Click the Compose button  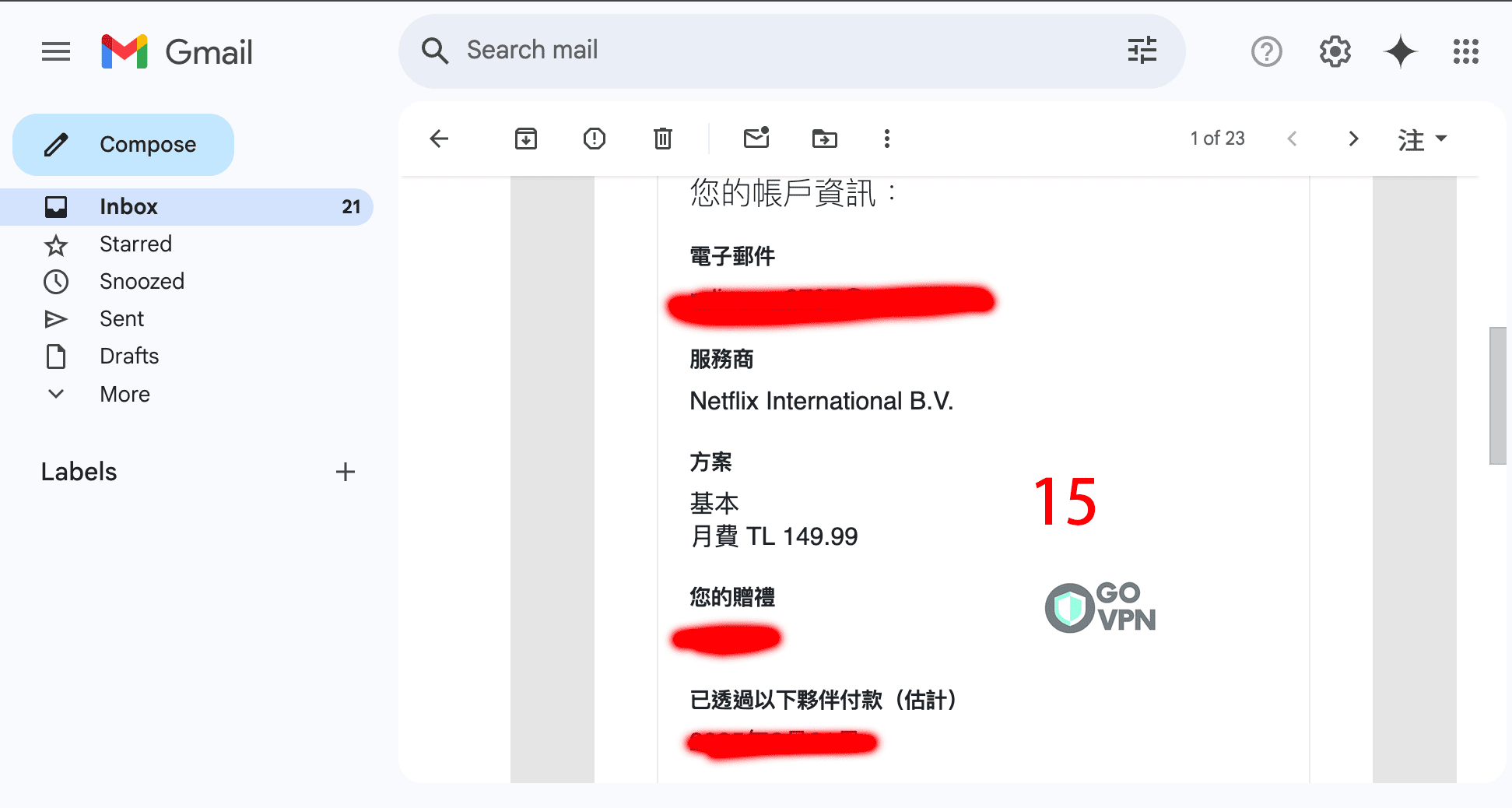[x=123, y=144]
